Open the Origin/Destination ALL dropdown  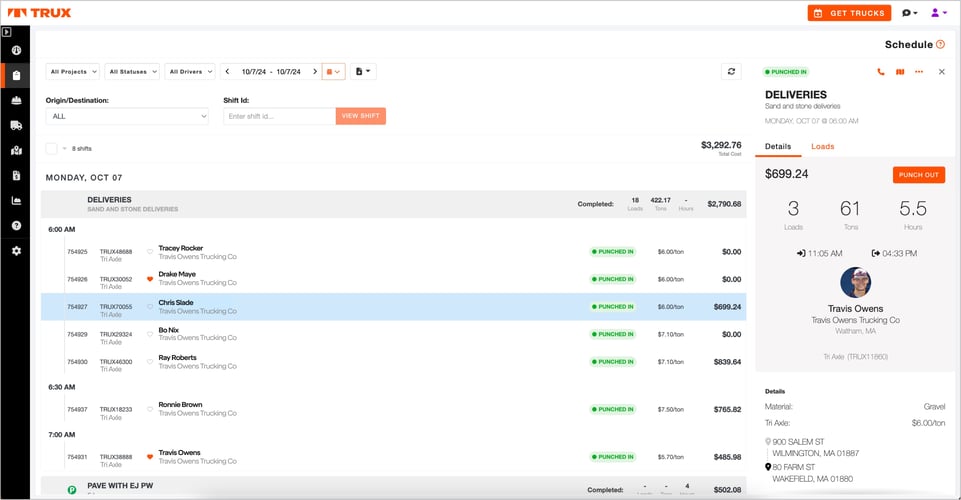pyautogui.click(x=127, y=116)
